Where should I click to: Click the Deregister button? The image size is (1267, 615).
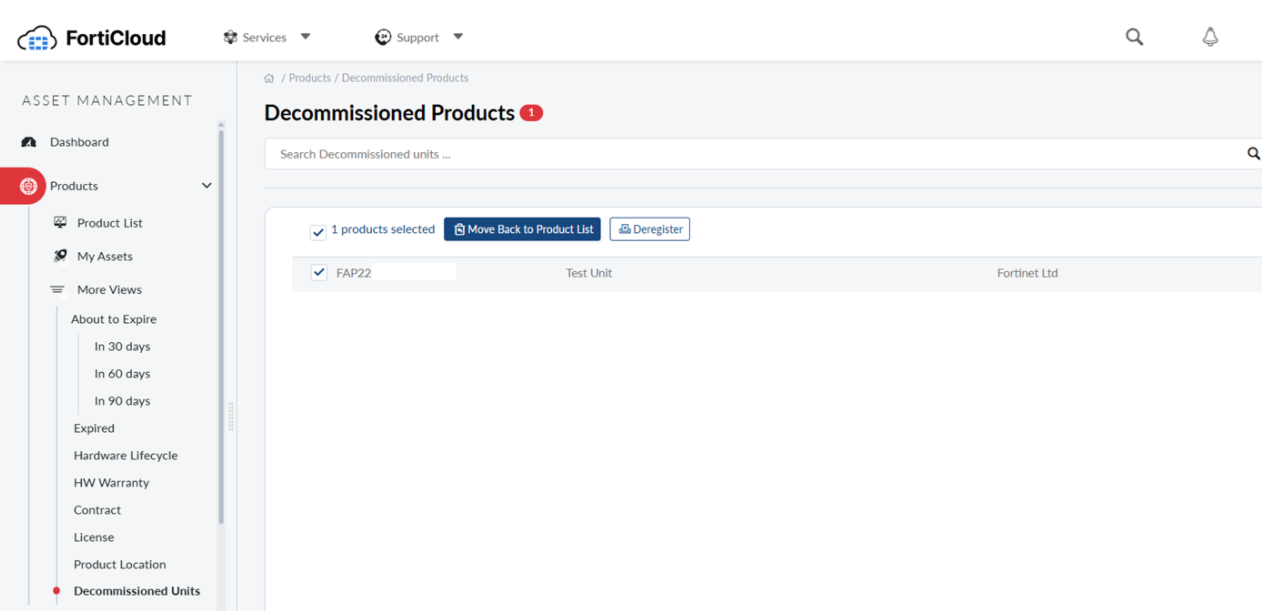pyautogui.click(x=650, y=229)
